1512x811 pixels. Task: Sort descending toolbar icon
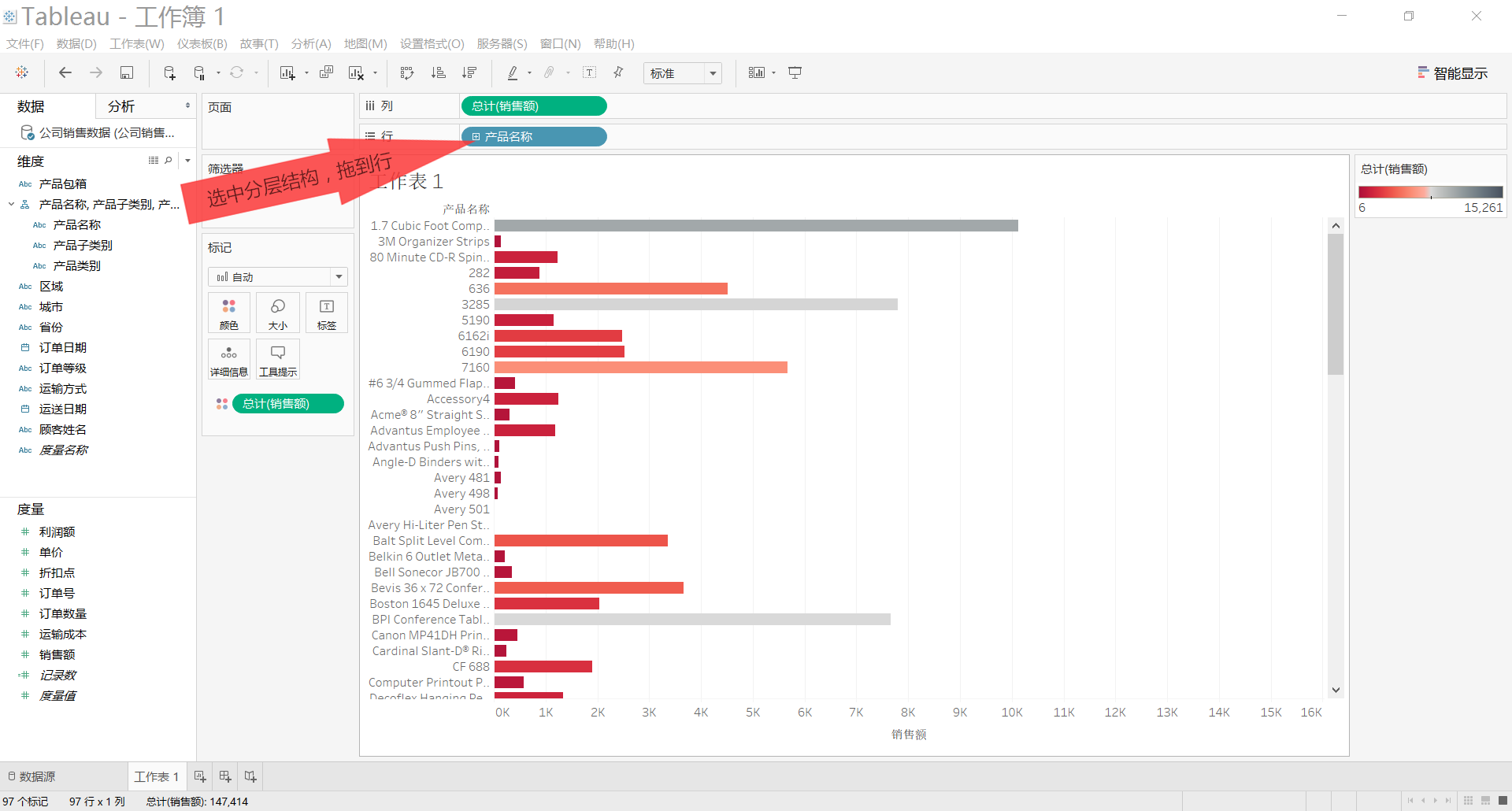(x=469, y=72)
